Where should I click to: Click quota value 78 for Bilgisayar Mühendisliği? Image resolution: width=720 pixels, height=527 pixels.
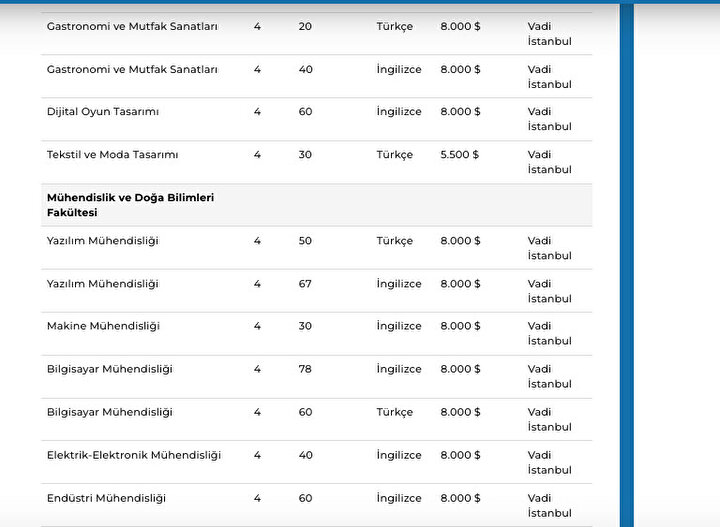coord(305,369)
